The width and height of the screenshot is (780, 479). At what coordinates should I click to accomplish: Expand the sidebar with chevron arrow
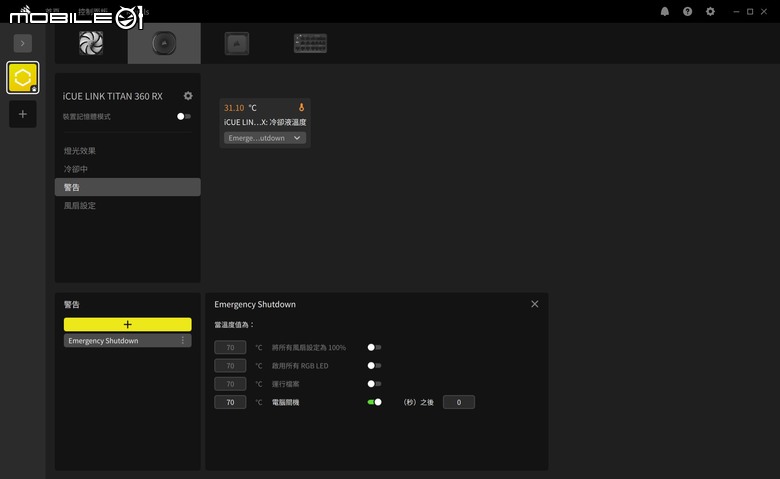click(x=22, y=43)
